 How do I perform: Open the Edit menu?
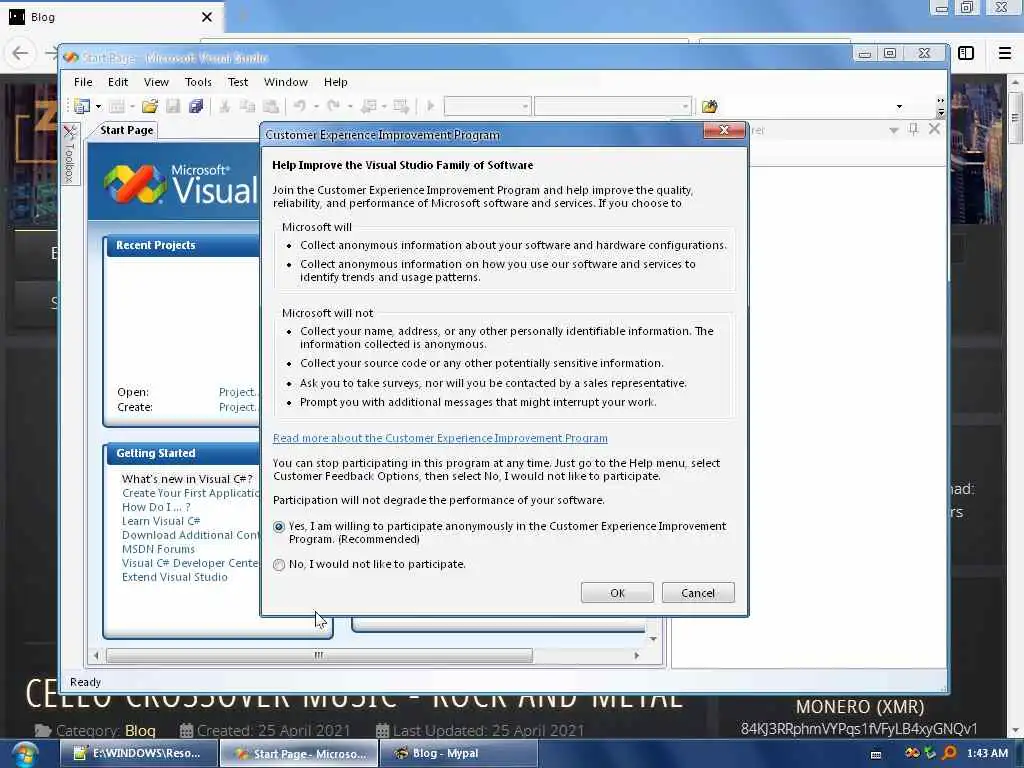(118, 82)
